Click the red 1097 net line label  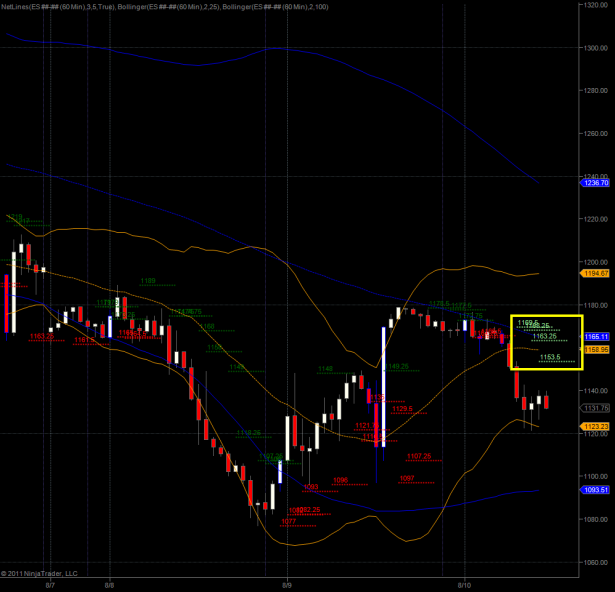coord(407,478)
